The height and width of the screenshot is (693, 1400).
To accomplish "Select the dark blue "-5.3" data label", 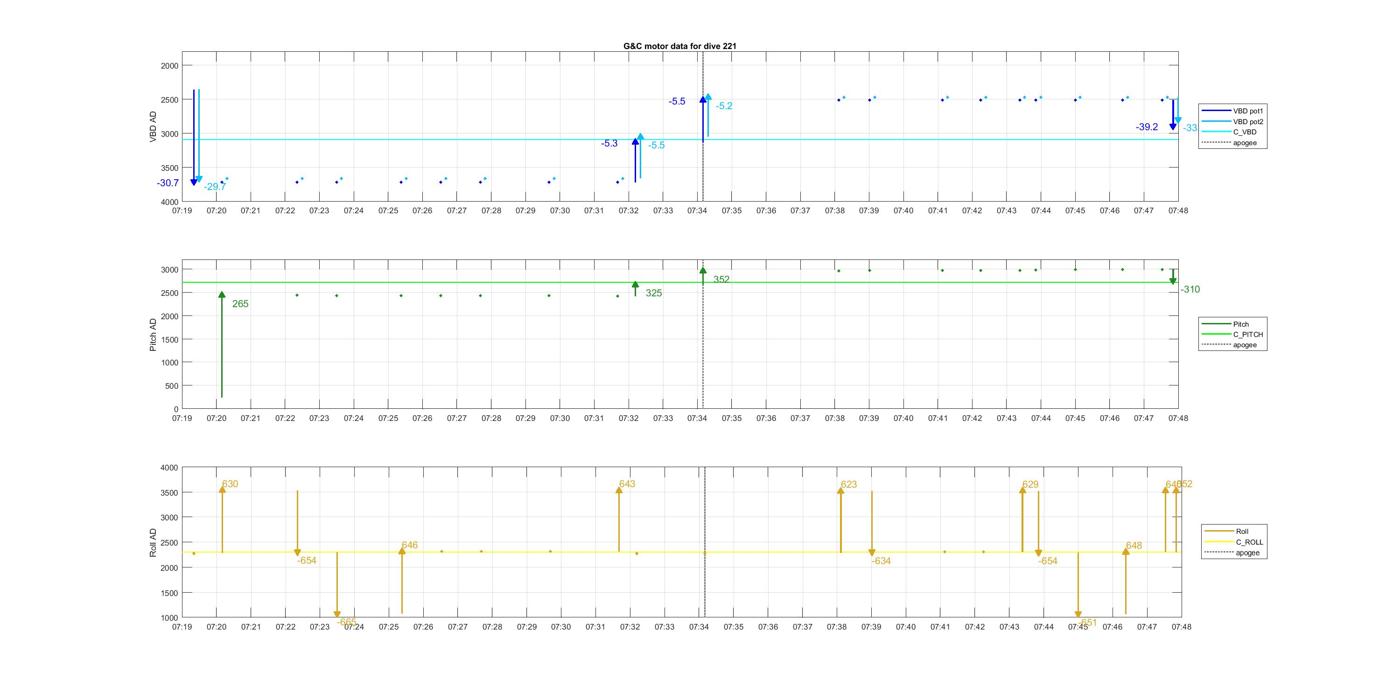I will [x=609, y=144].
